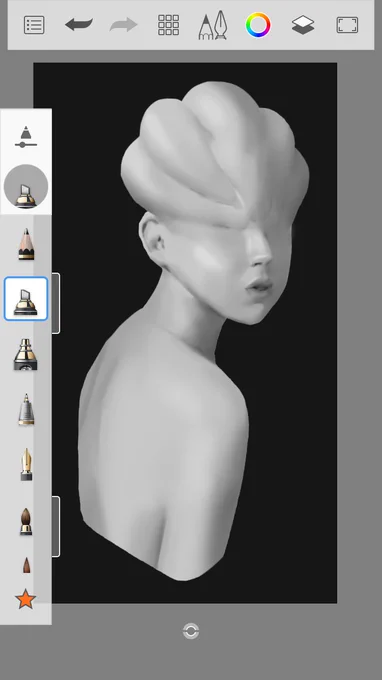
Task: Open the brush library pencil-and-pen icon
Action: point(213,25)
